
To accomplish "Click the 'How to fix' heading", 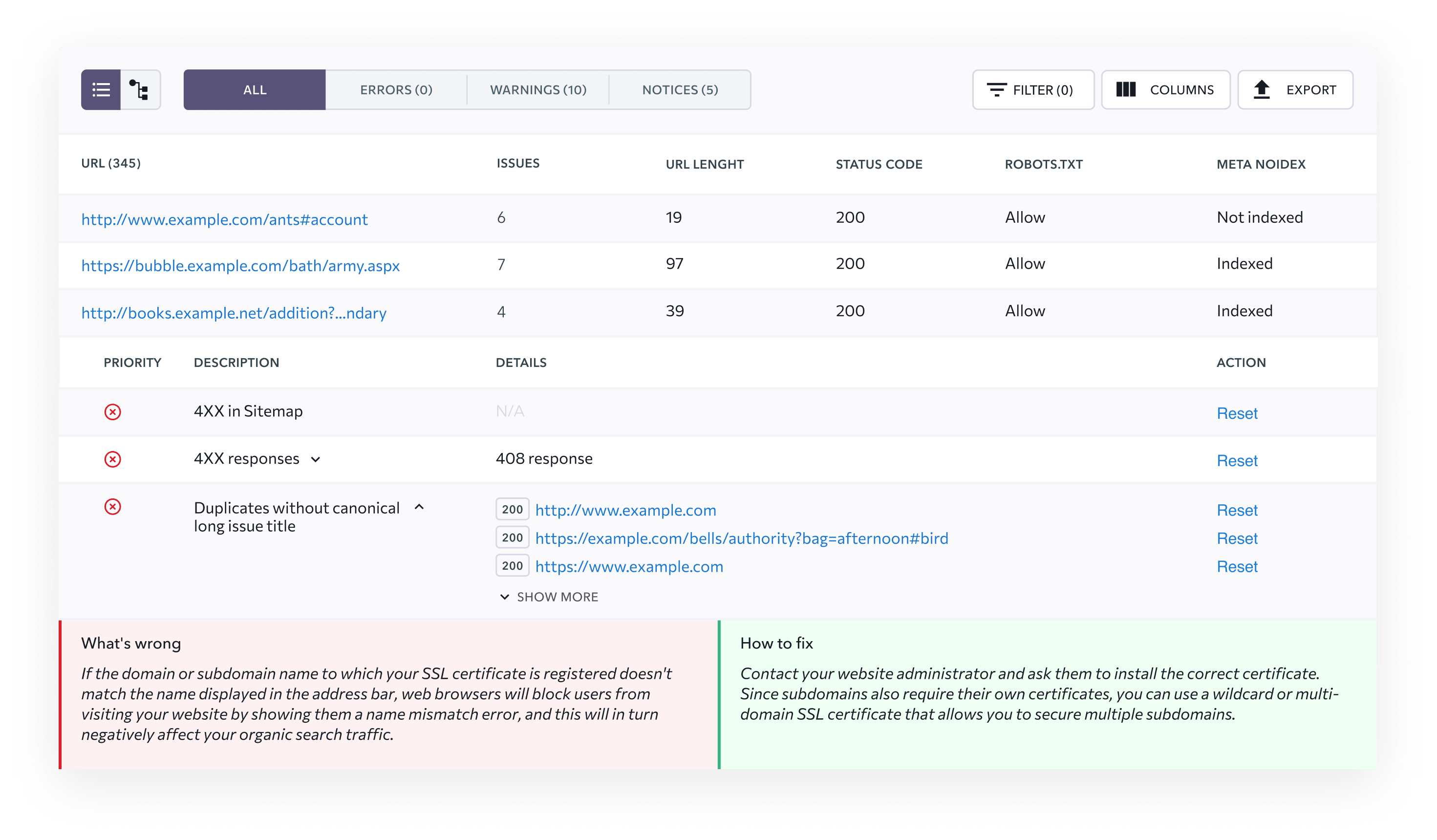I will (776, 643).
